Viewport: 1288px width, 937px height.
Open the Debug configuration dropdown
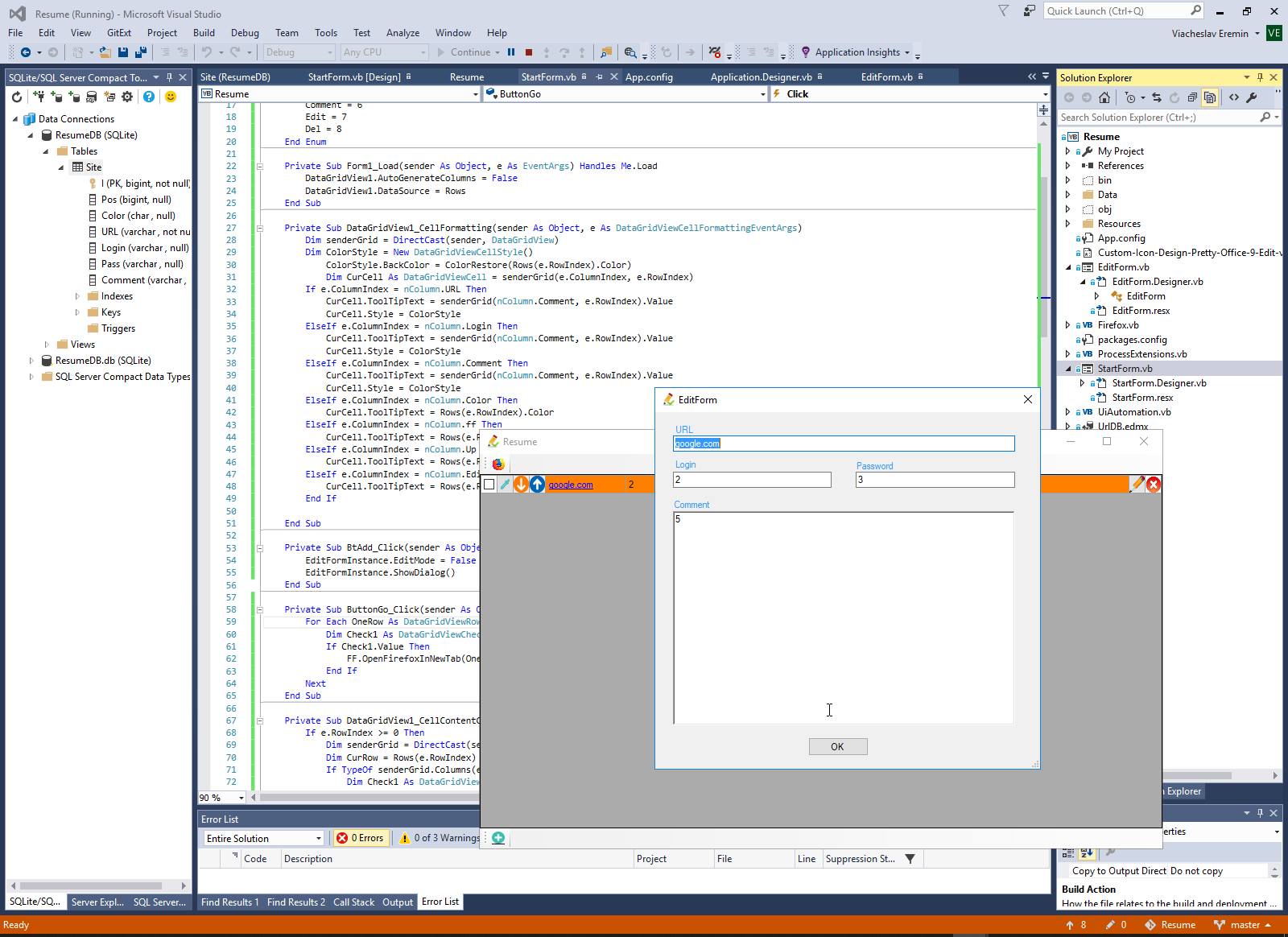tap(299, 52)
